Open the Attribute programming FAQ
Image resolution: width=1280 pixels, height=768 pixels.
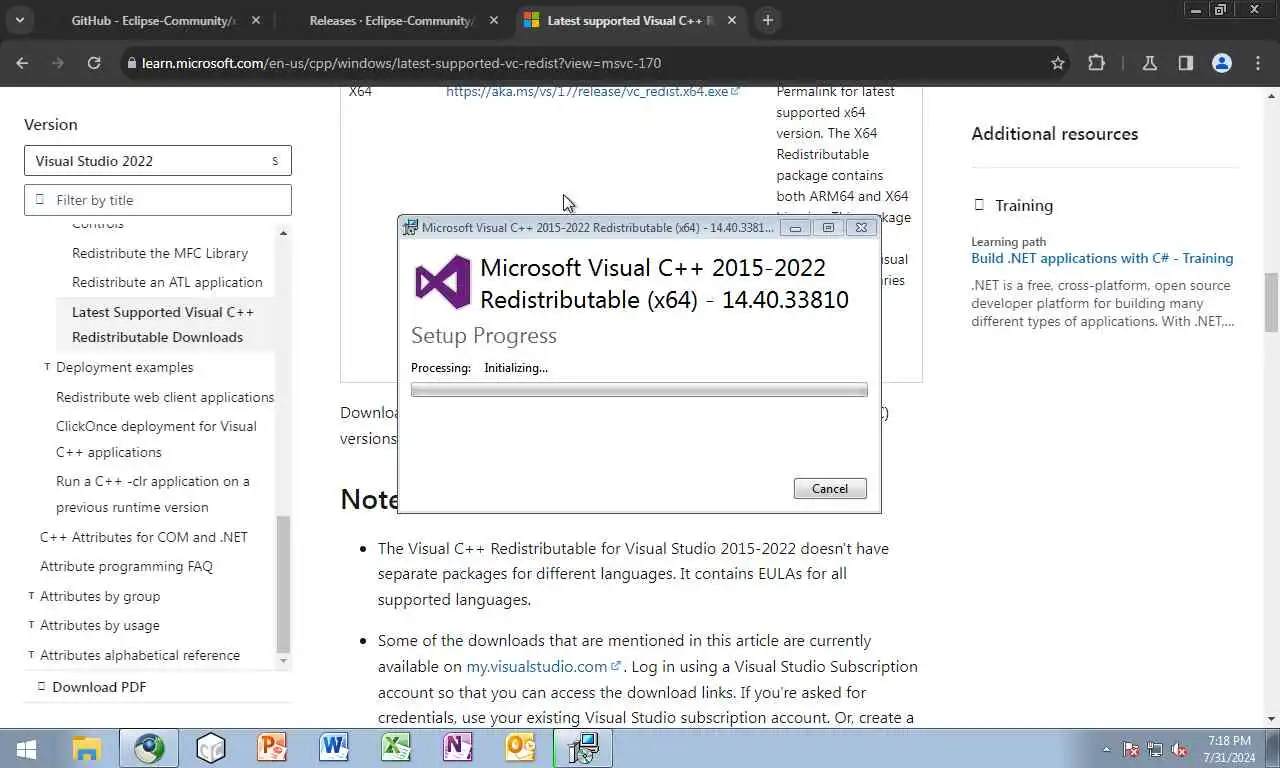click(x=126, y=566)
